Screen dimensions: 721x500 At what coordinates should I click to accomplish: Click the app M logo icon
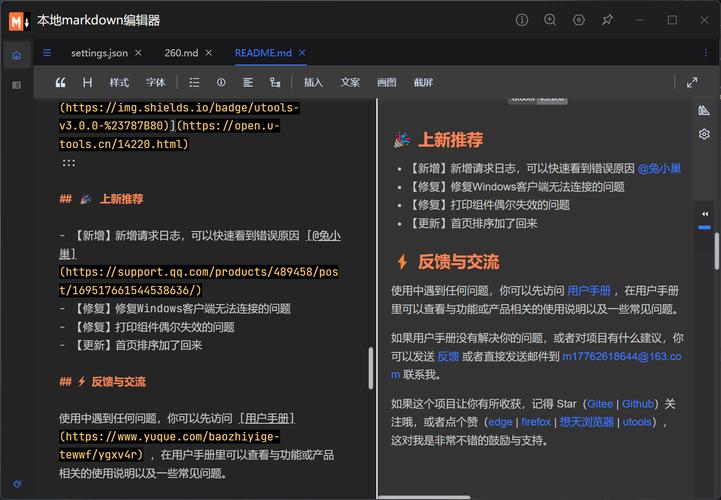19,21
